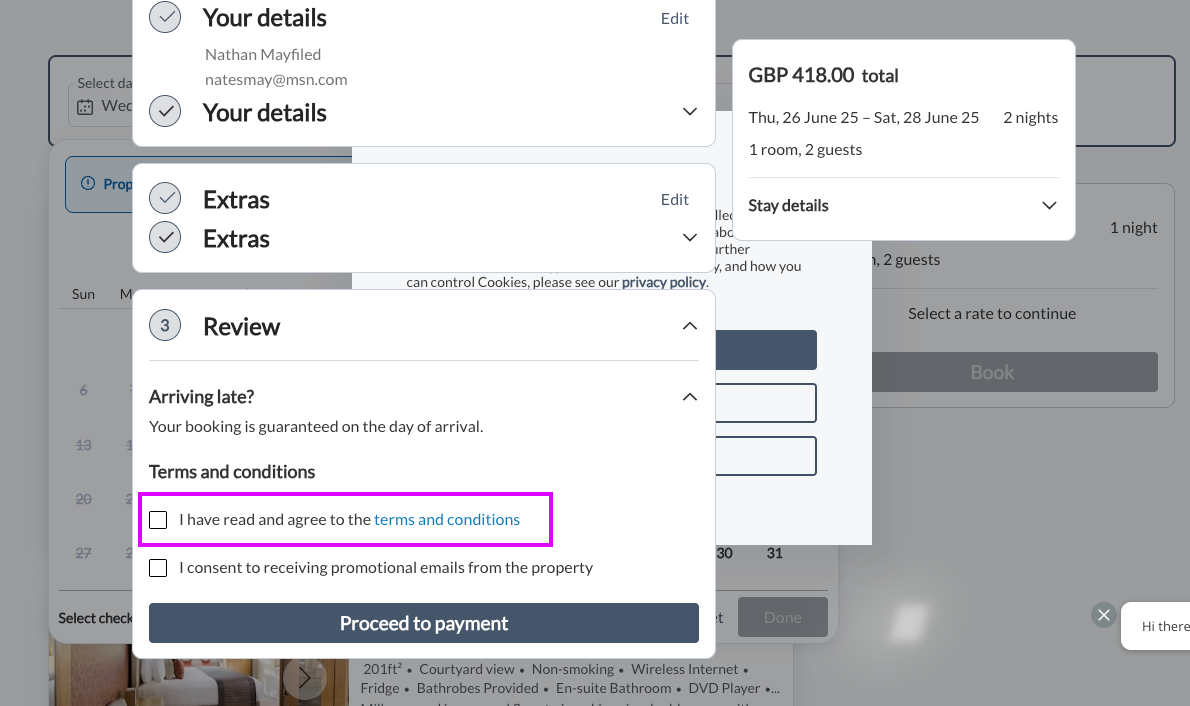Click the step 3 Review number circle
This screenshot has height=706, width=1190.
165,326
